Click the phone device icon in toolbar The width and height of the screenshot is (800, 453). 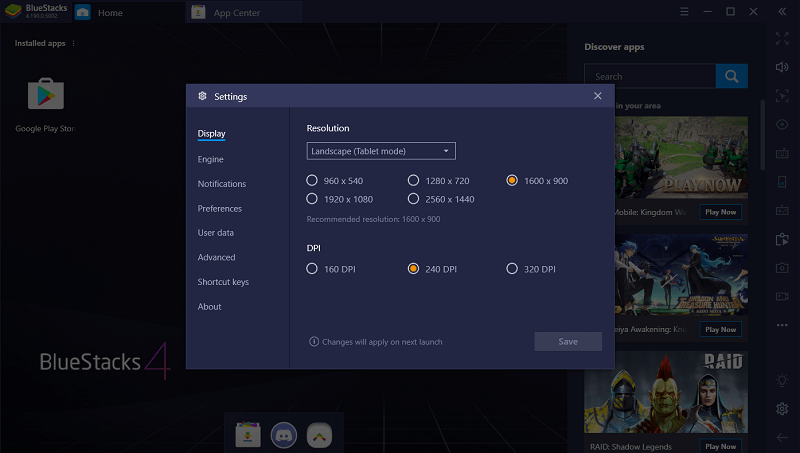(x=782, y=182)
